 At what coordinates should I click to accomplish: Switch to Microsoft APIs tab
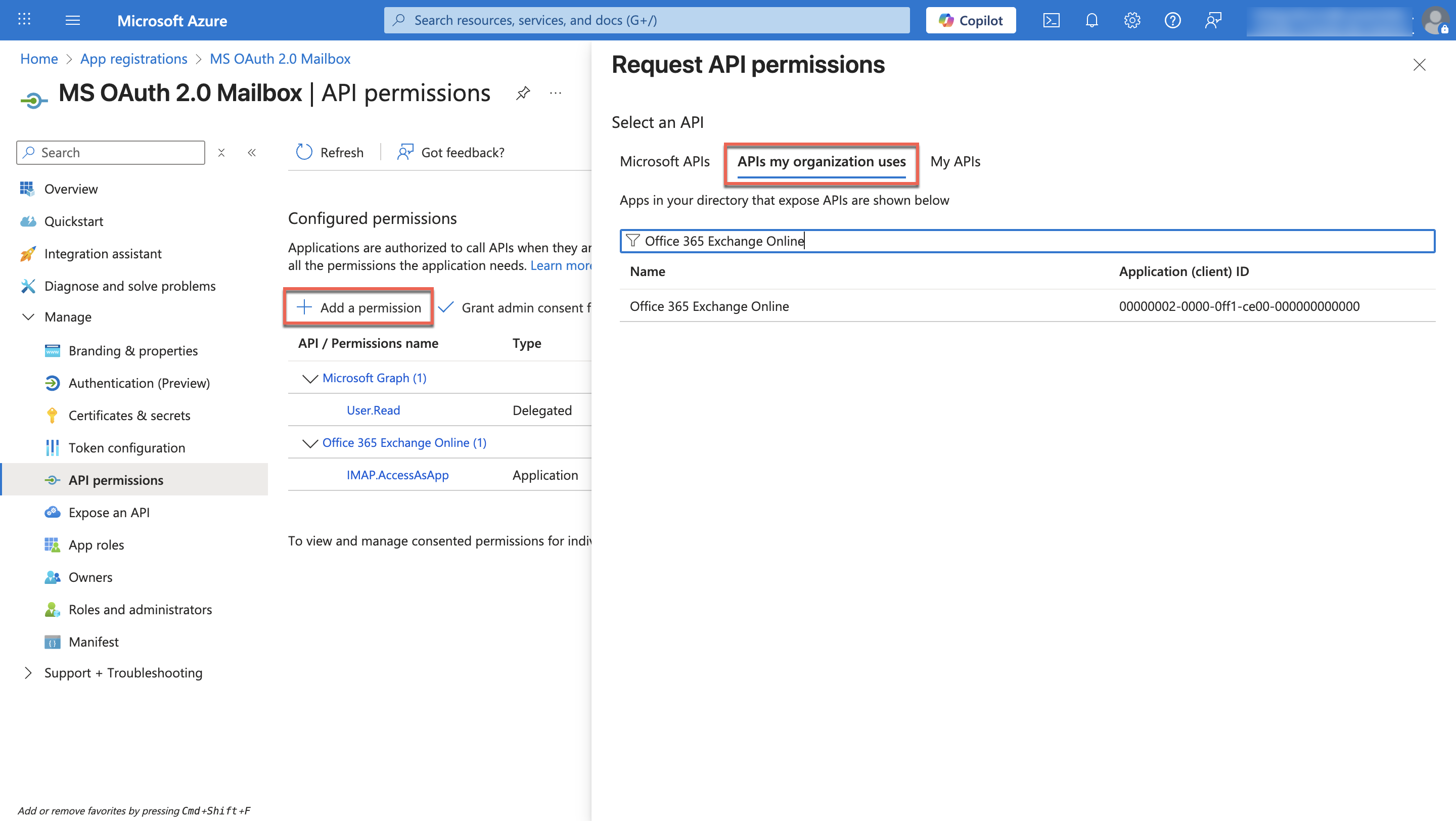coord(664,162)
